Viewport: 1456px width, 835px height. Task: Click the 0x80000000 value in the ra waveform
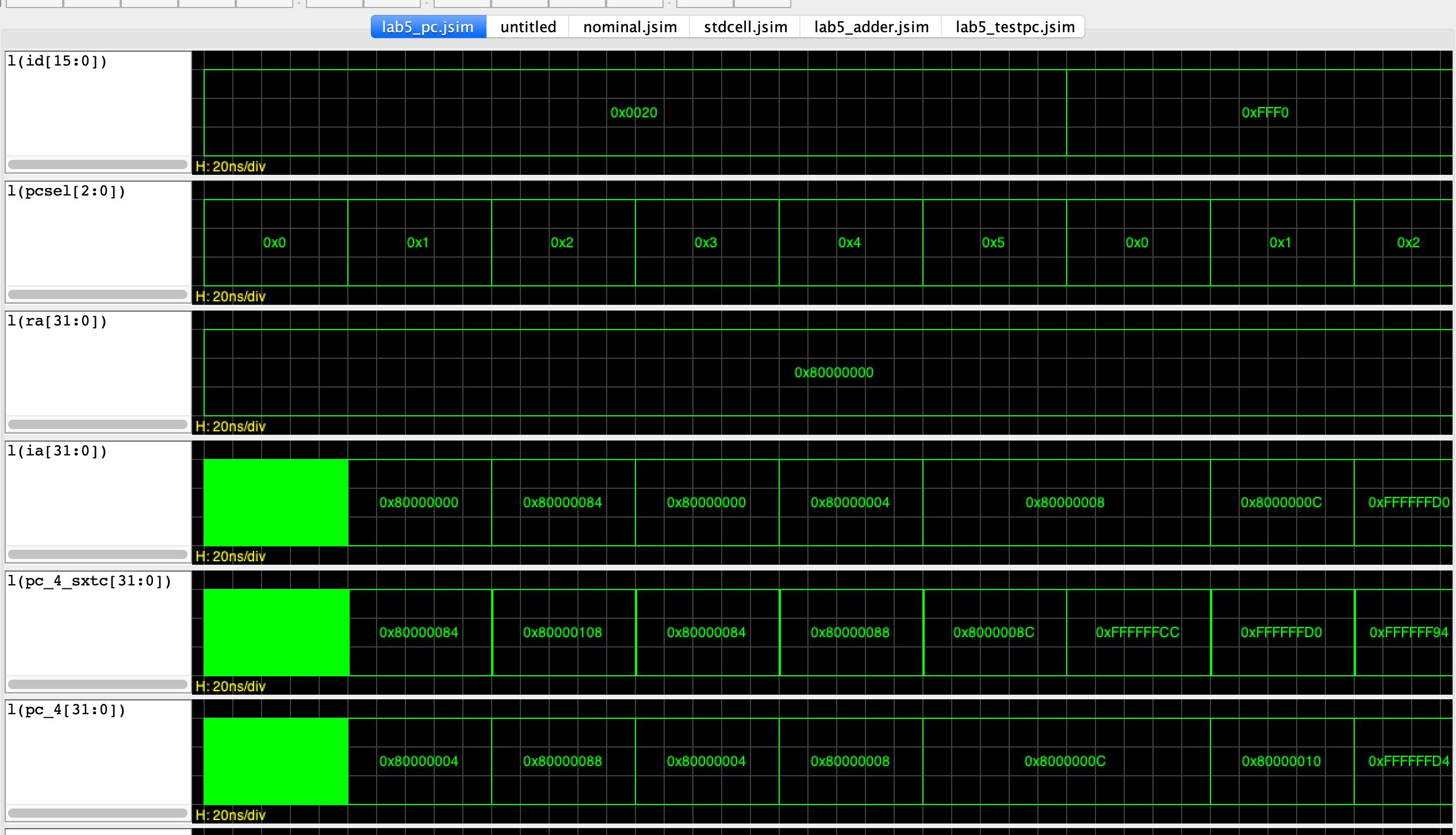coord(834,373)
